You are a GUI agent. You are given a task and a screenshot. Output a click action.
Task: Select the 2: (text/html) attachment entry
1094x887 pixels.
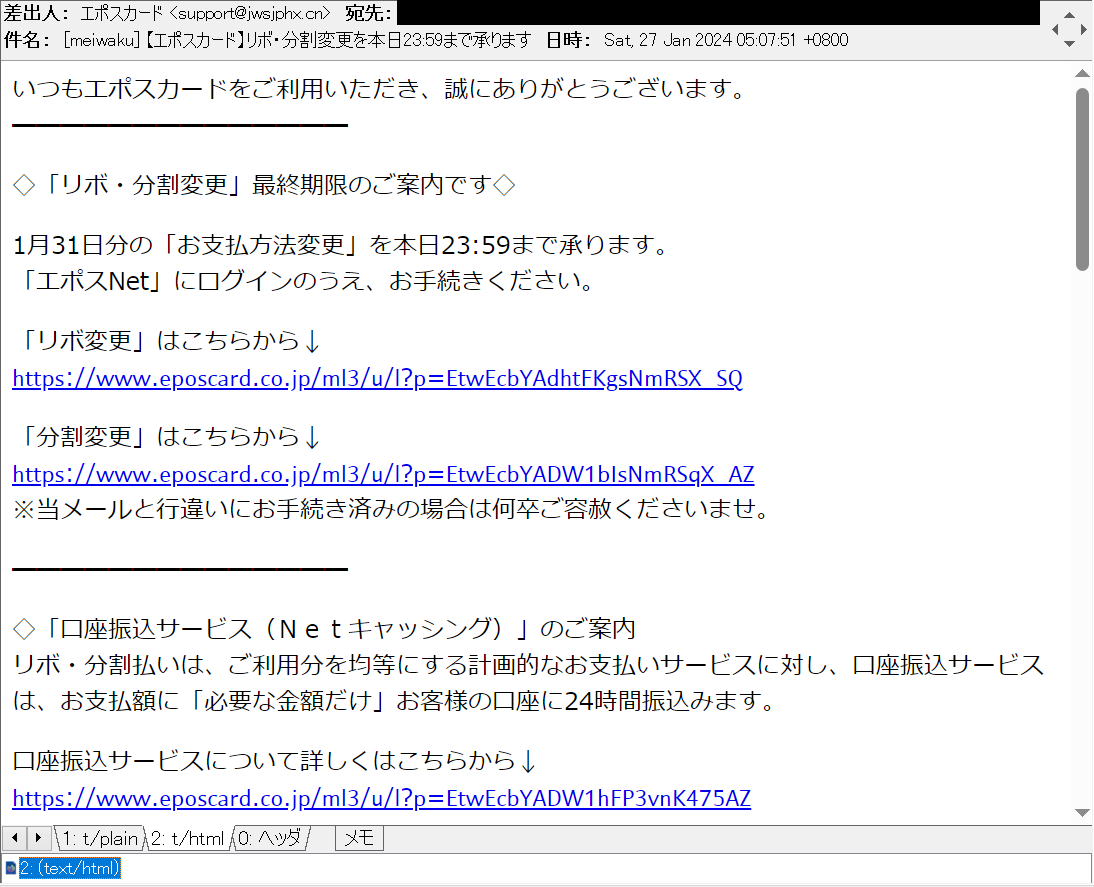(70, 868)
